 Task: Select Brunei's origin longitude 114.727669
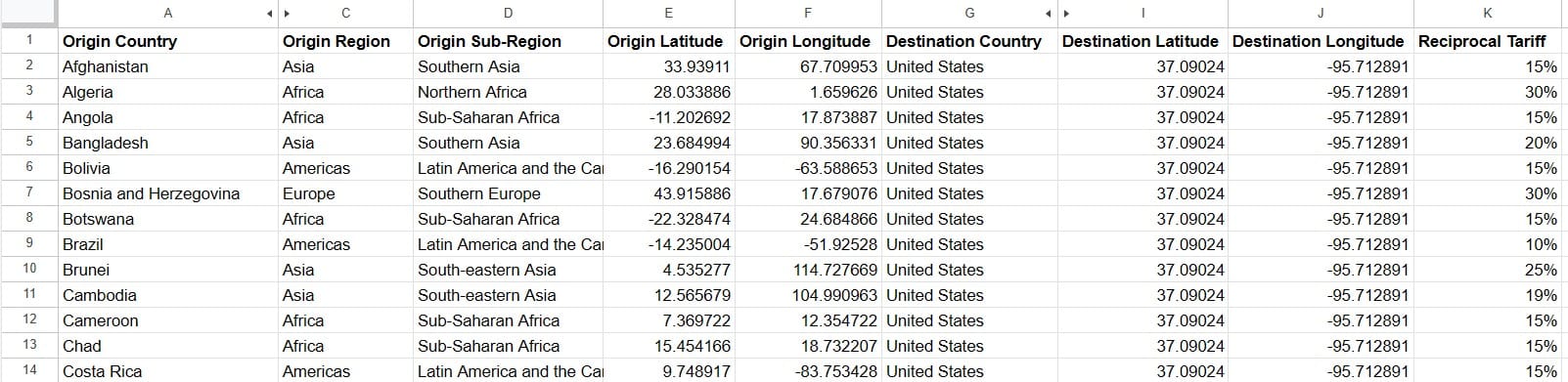pos(808,270)
